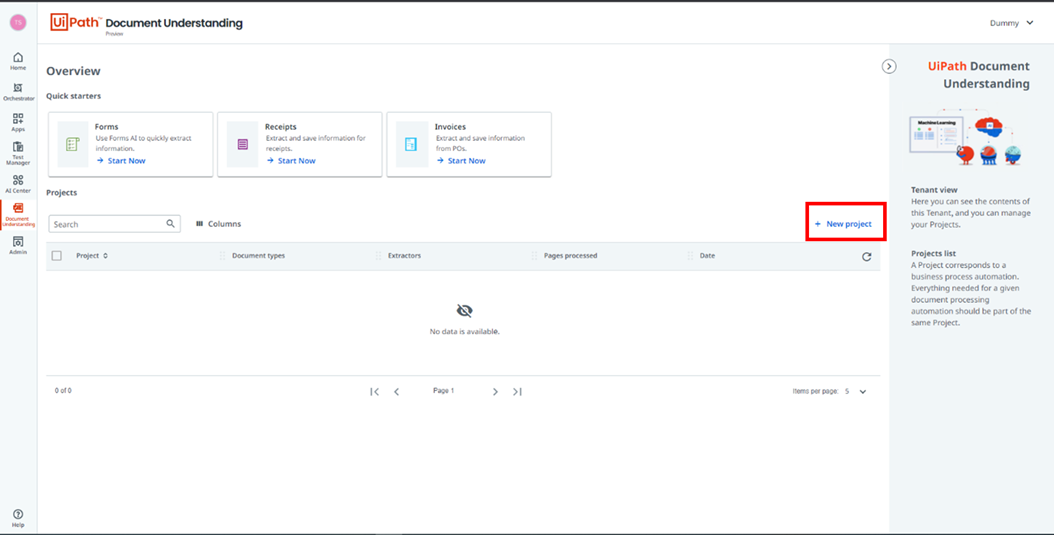The width and height of the screenshot is (1054, 535).
Task: Click the Pages processed column header
Action: pos(570,255)
